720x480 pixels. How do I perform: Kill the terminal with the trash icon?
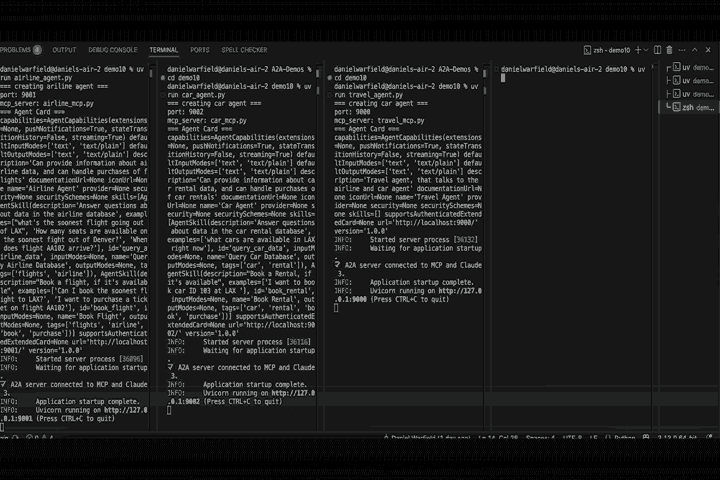pyautogui.click(x=669, y=50)
